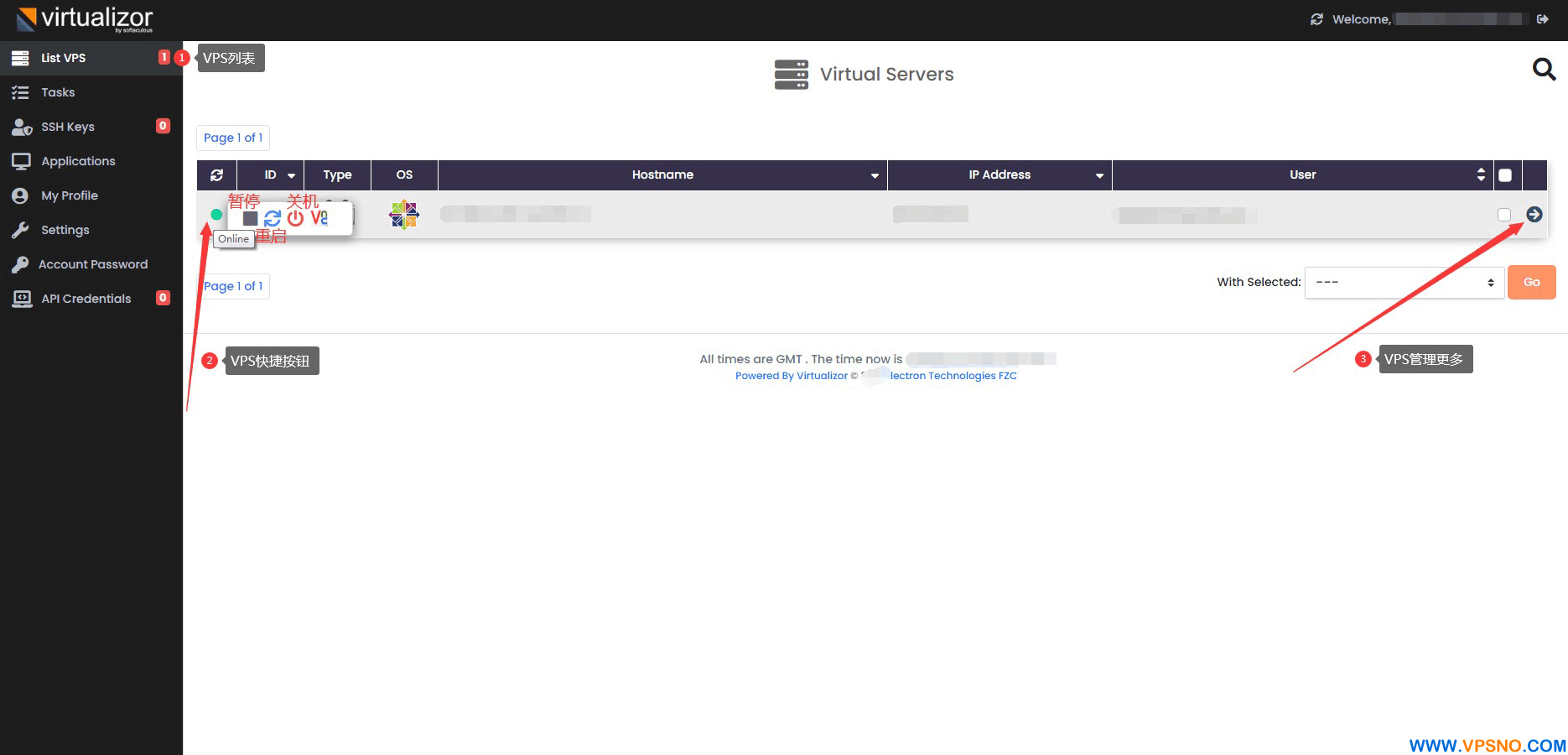This screenshot has width=1568, height=755.
Task: Click the Virtualizor logo
Action: point(85,18)
